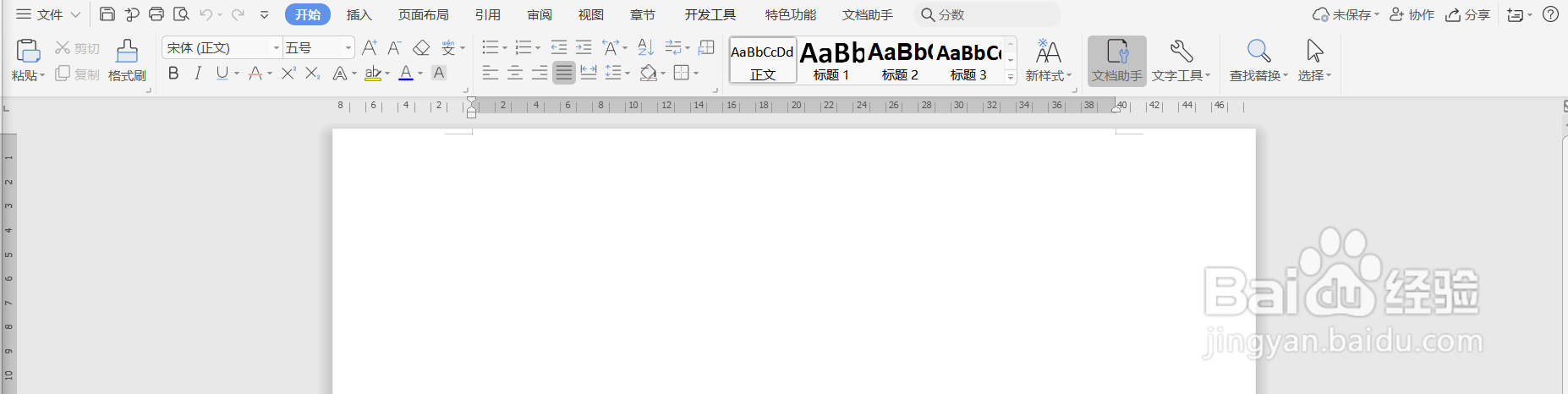Image resolution: width=1568 pixels, height=394 pixels.
Task: Click the search box containing 分数
Action: coord(986,14)
